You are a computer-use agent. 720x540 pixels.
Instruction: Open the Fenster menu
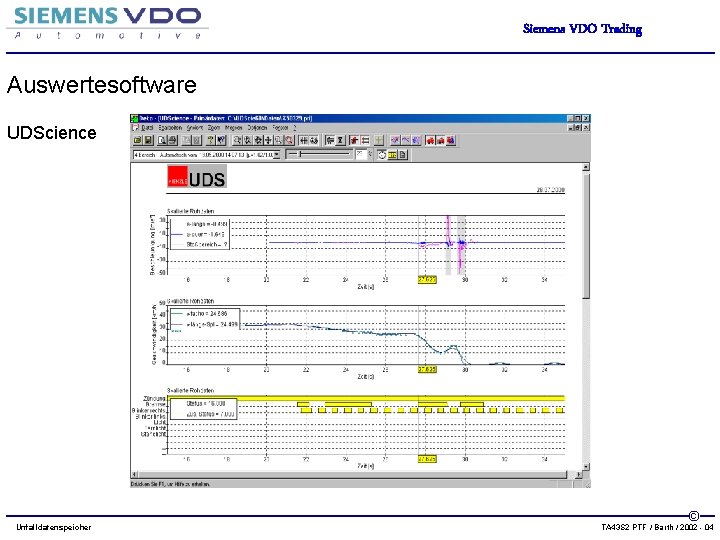tap(281, 128)
